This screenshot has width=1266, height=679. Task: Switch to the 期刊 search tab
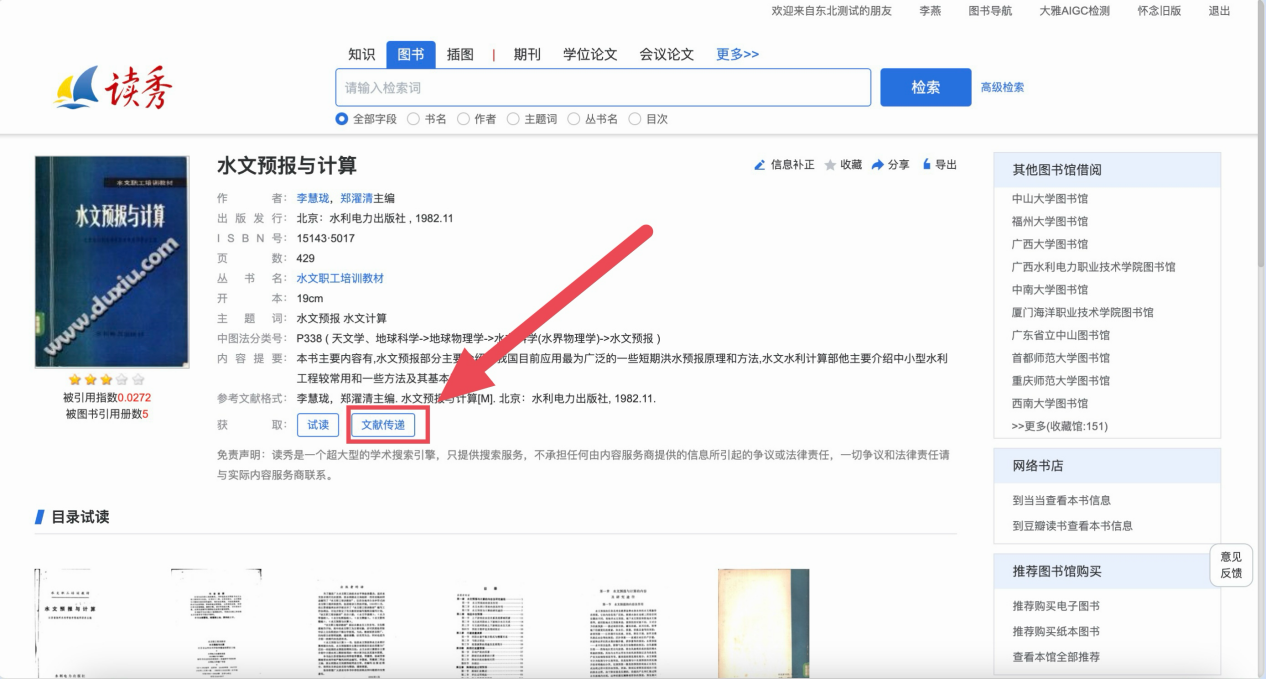[527, 54]
